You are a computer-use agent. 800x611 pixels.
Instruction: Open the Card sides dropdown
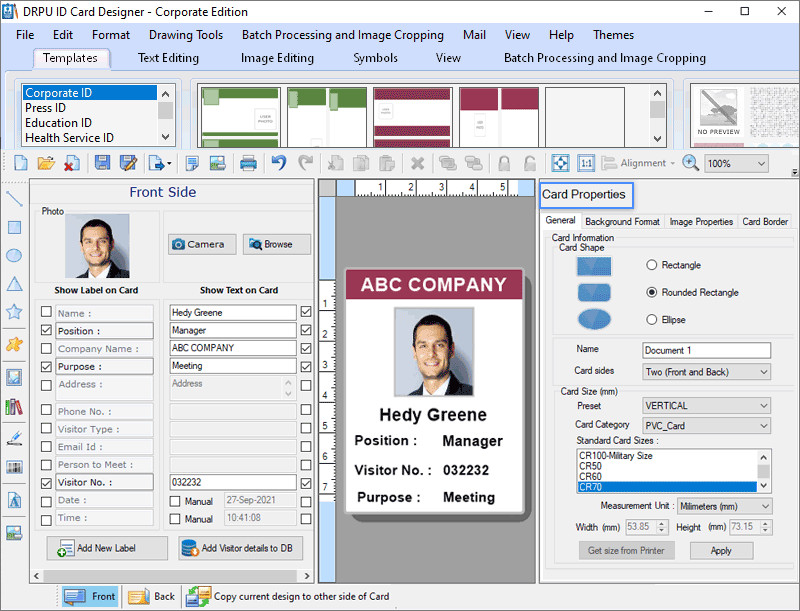[x=706, y=372]
